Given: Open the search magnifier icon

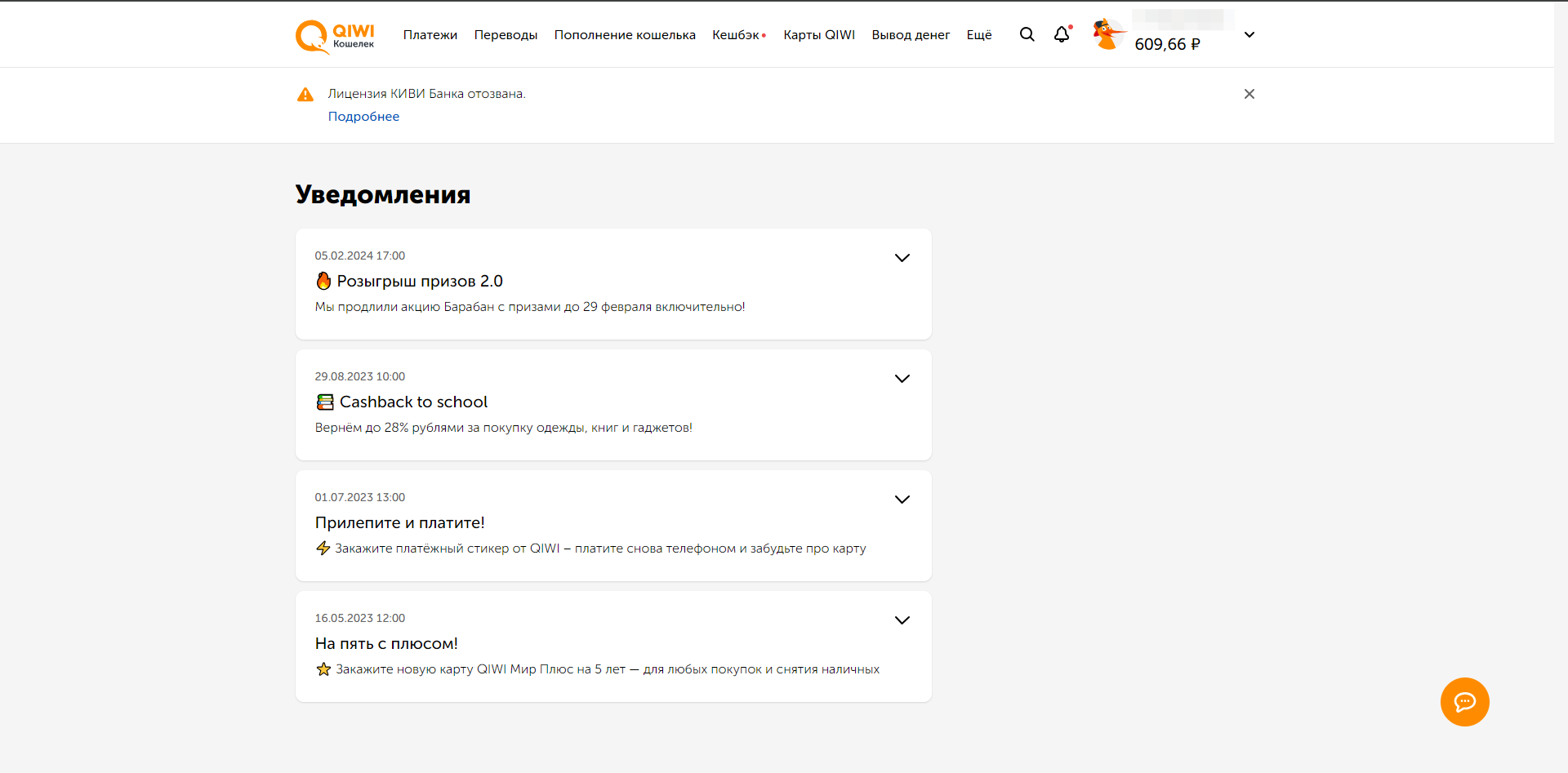Looking at the screenshot, I should [1027, 34].
